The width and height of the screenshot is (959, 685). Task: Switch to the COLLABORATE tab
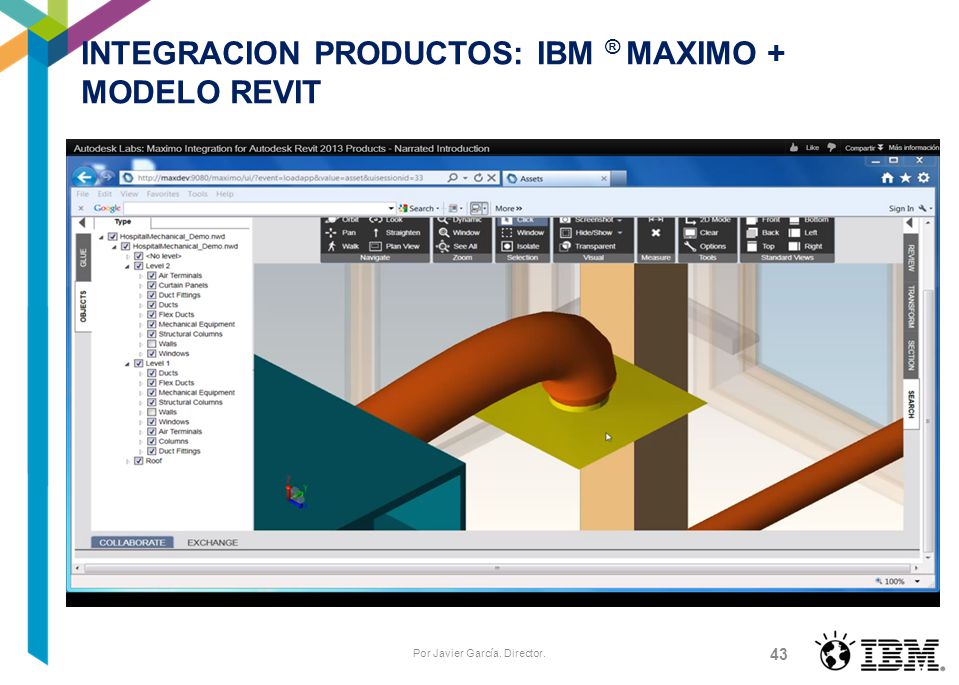132,542
